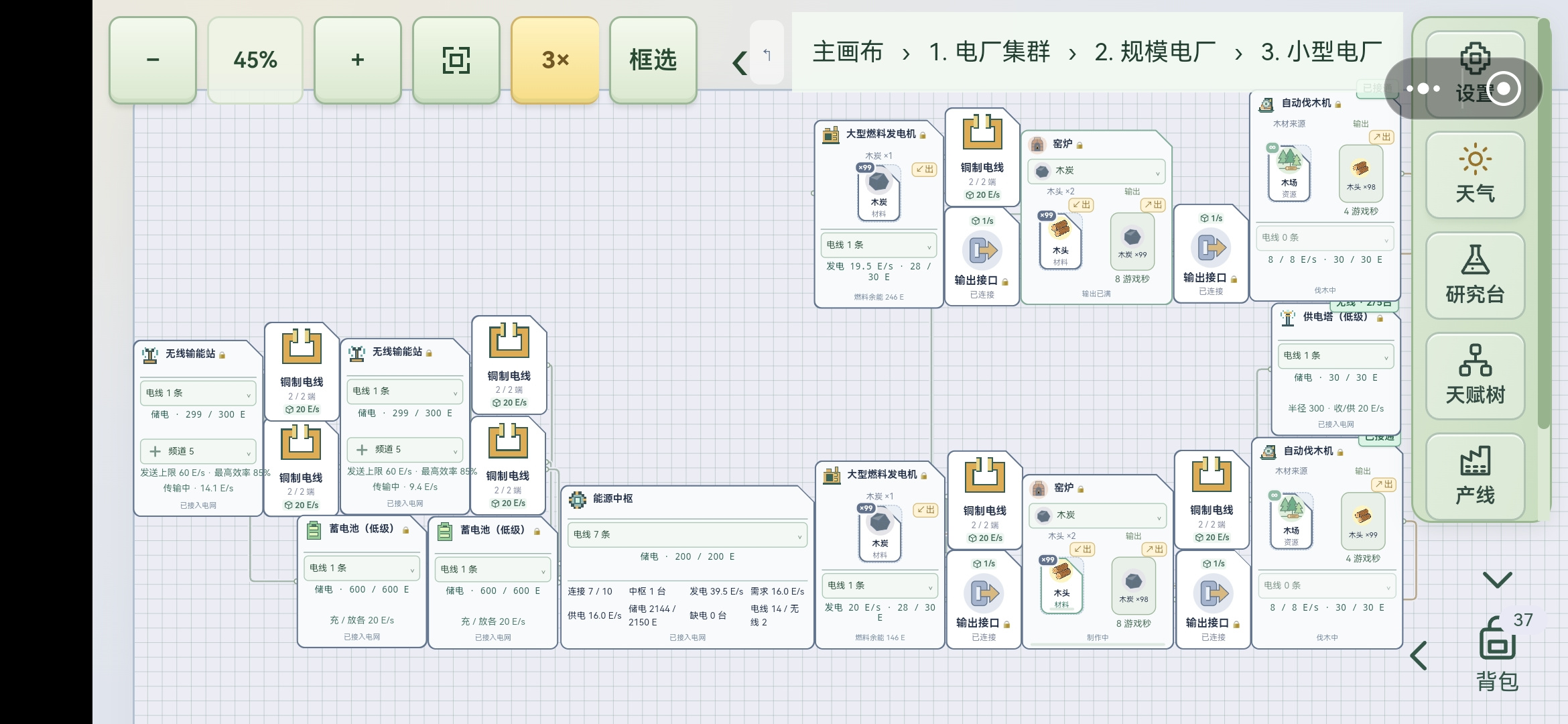The image size is (1568, 724).
Task: Click lock icon on upper 窑炉 title
Action: pyautogui.click(x=1080, y=145)
